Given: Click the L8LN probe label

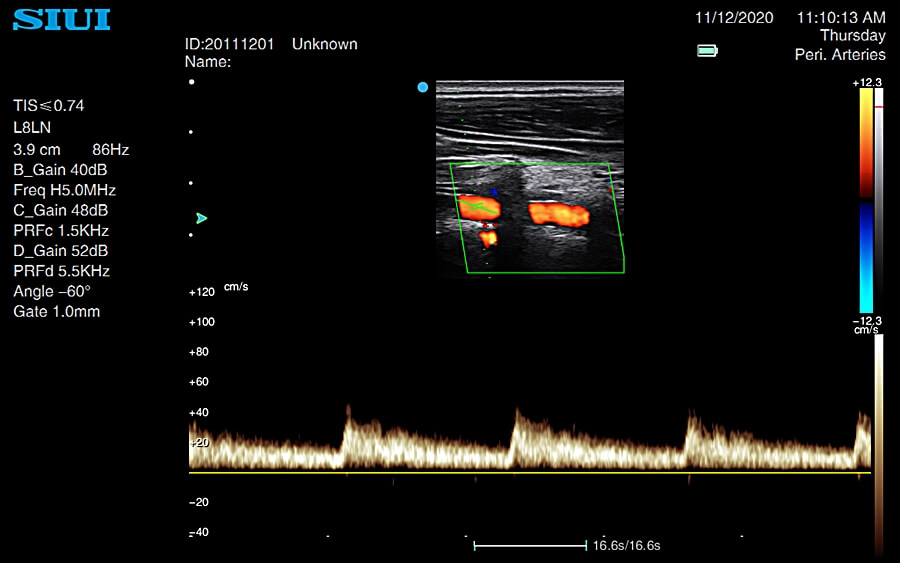Looking at the screenshot, I should 31,128.
